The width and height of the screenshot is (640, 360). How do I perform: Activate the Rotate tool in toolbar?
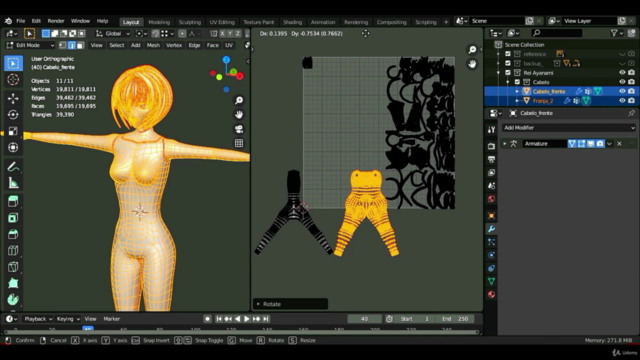click(13, 115)
